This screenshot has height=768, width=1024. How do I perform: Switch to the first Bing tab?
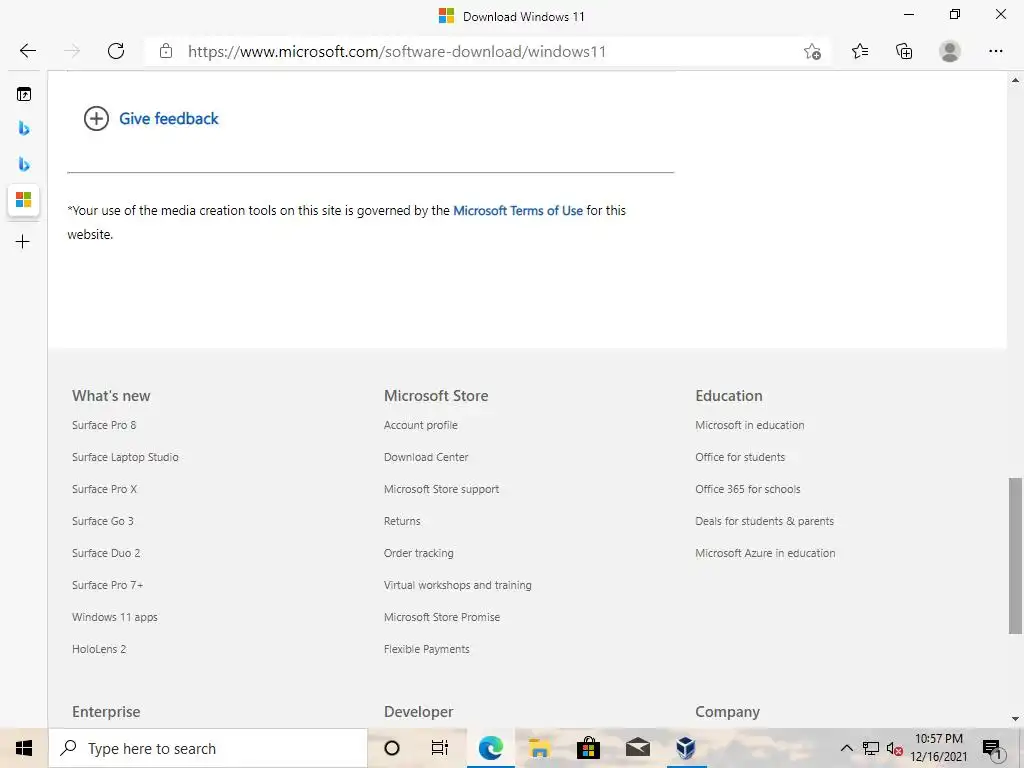(24, 128)
